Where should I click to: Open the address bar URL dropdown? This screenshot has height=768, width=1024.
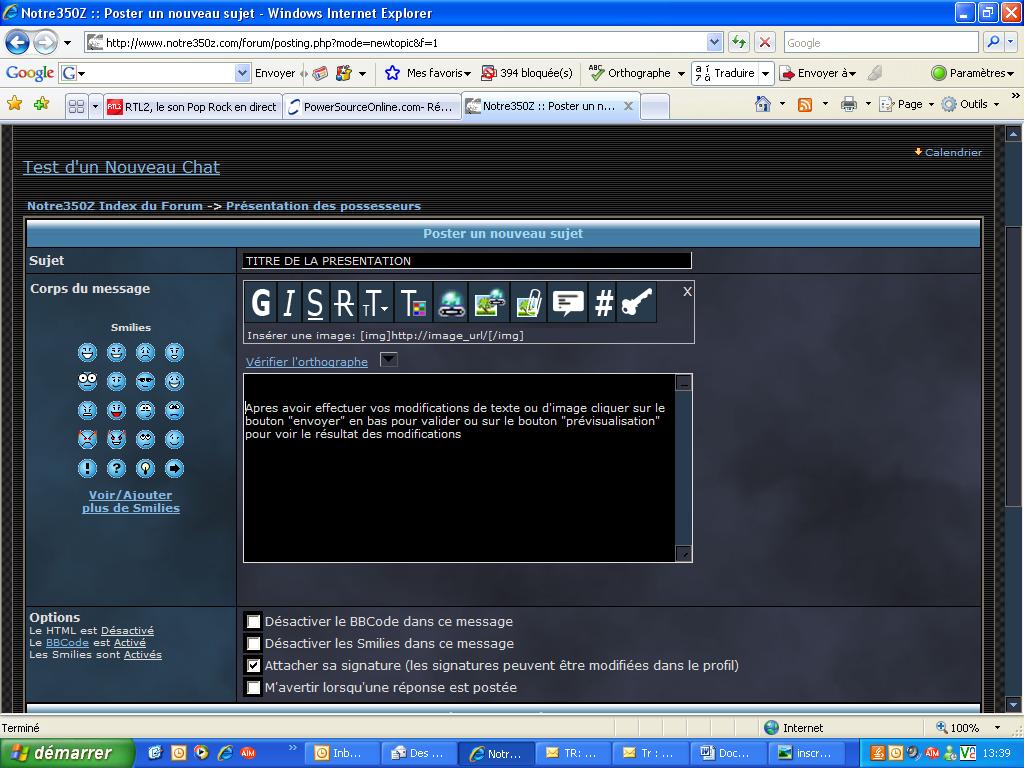pos(714,43)
